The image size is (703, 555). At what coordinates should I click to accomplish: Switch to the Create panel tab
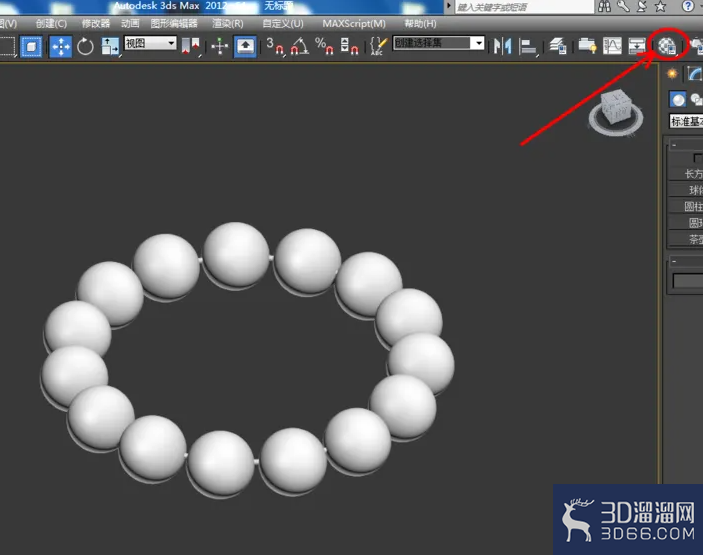click(672, 74)
